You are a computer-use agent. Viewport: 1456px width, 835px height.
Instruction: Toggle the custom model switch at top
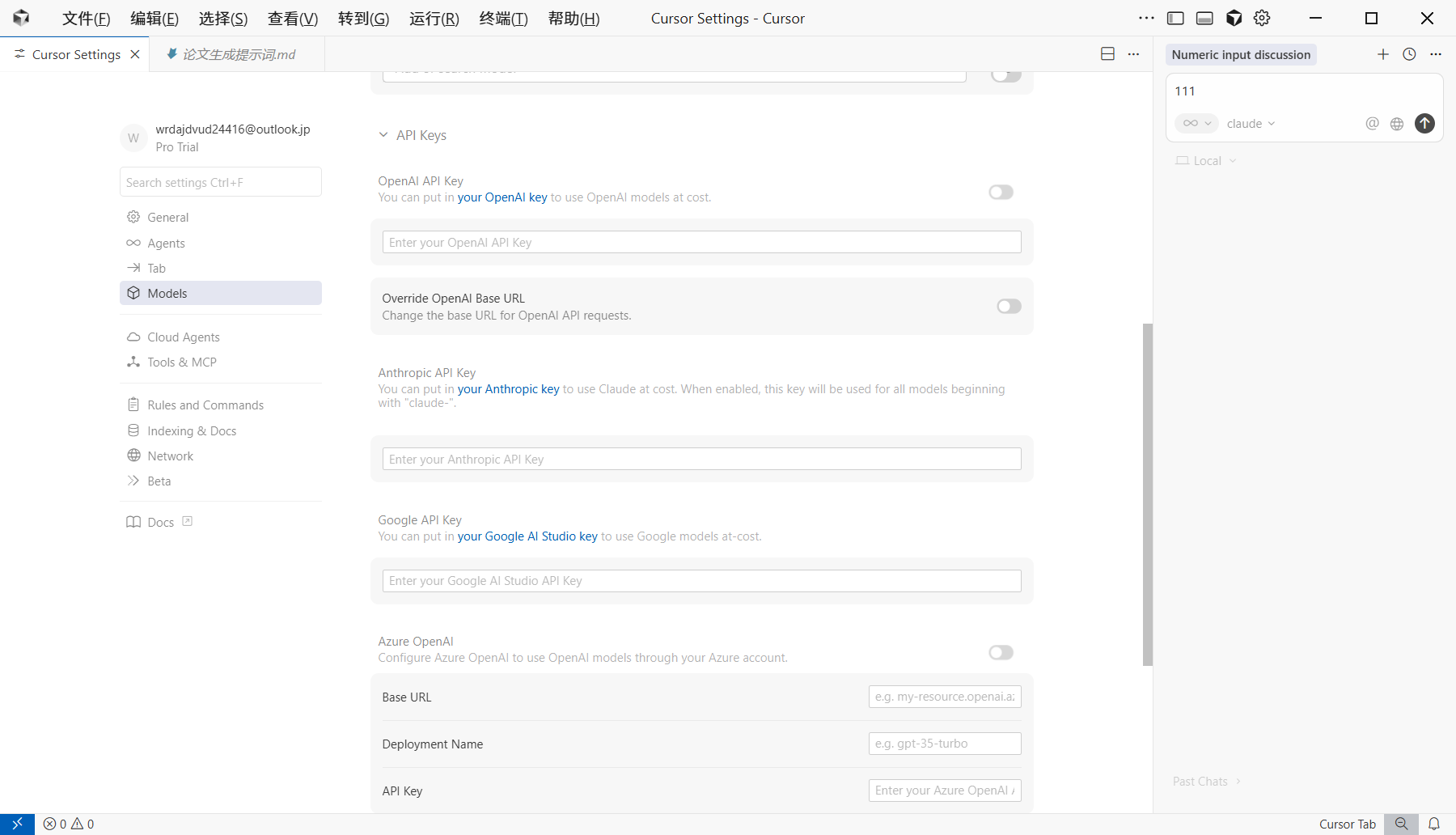point(1006,75)
